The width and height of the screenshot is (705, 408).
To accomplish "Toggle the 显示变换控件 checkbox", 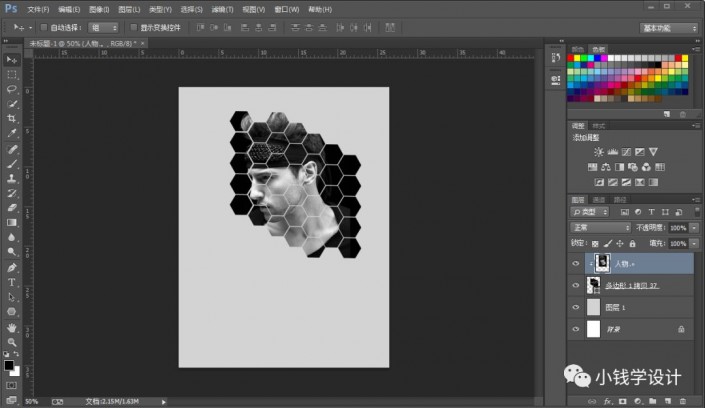I will [132, 27].
